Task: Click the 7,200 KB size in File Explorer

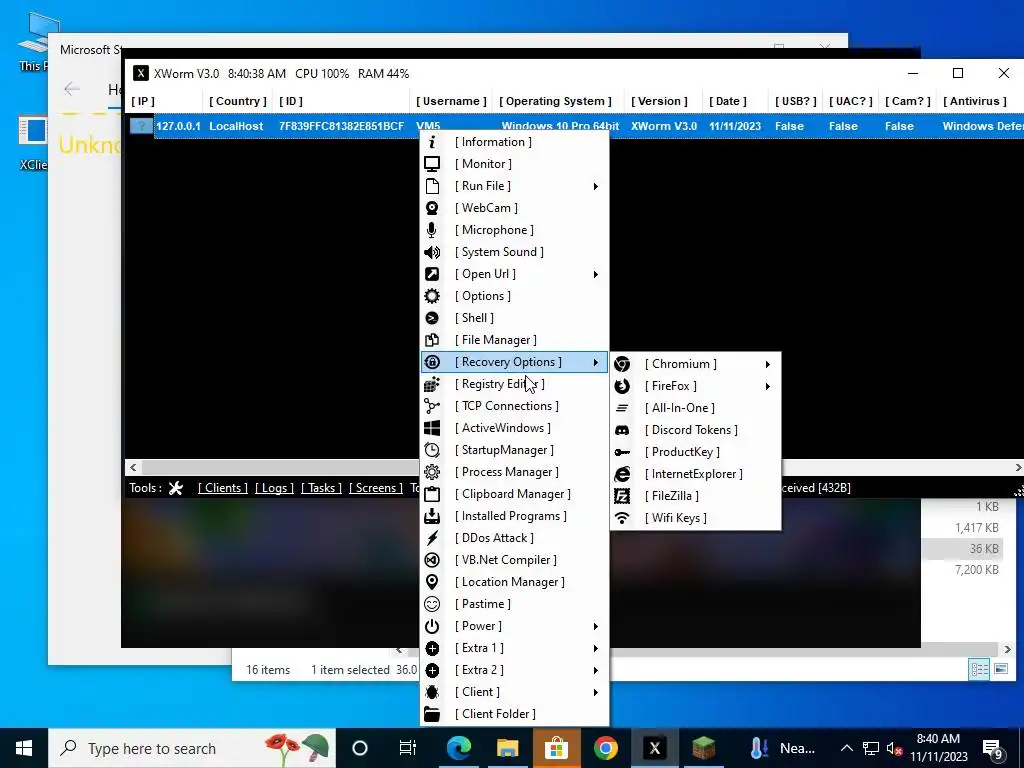Action: [977, 570]
